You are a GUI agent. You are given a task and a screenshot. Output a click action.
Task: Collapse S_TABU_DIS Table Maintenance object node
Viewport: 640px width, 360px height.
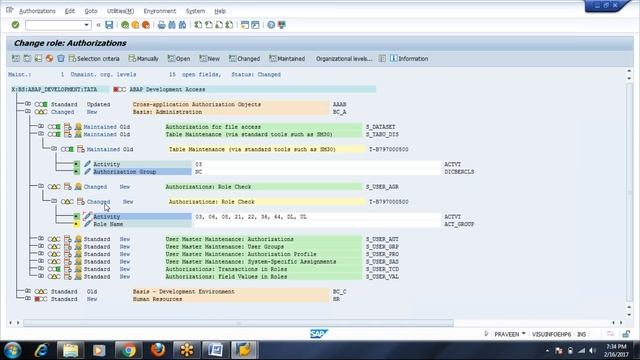(x=41, y=134)
